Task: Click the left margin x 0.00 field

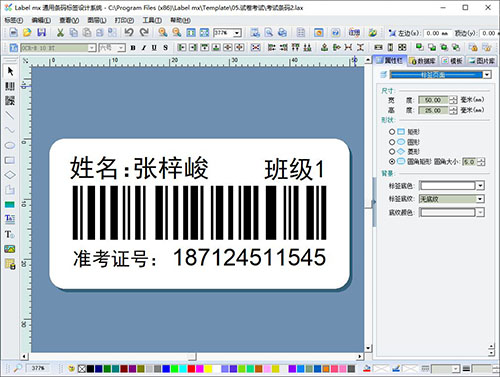Action: pyautogui.click(x=437, y=33)
